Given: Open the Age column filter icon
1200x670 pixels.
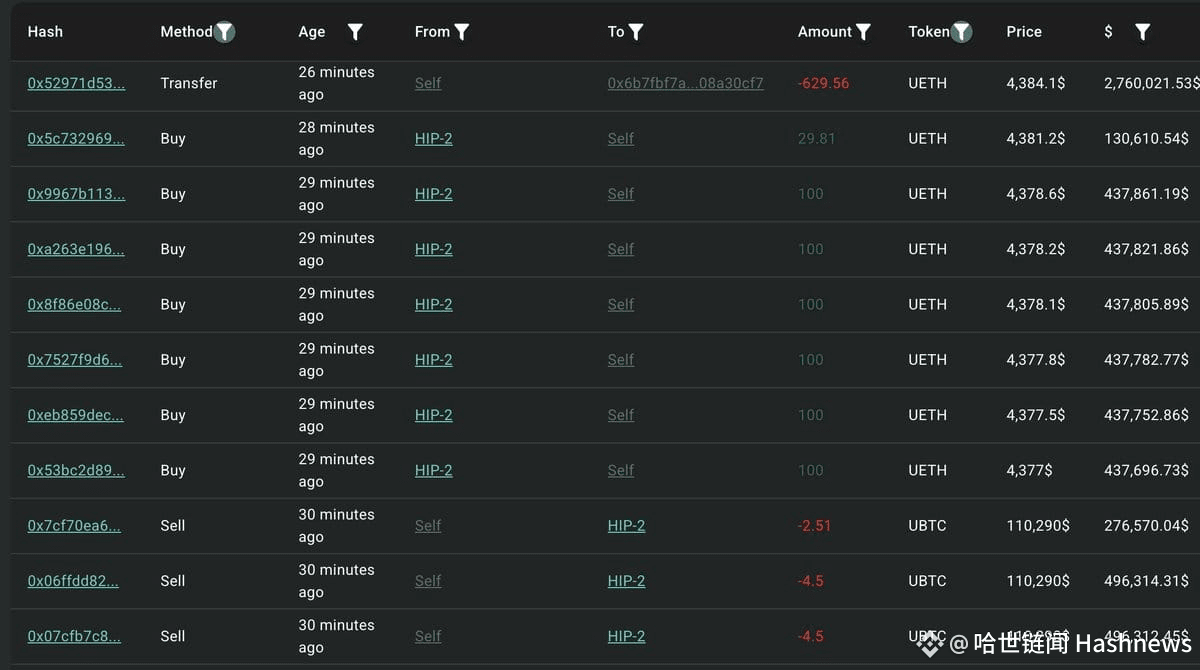Looking at the screenshot, I should tap(355, 32).
